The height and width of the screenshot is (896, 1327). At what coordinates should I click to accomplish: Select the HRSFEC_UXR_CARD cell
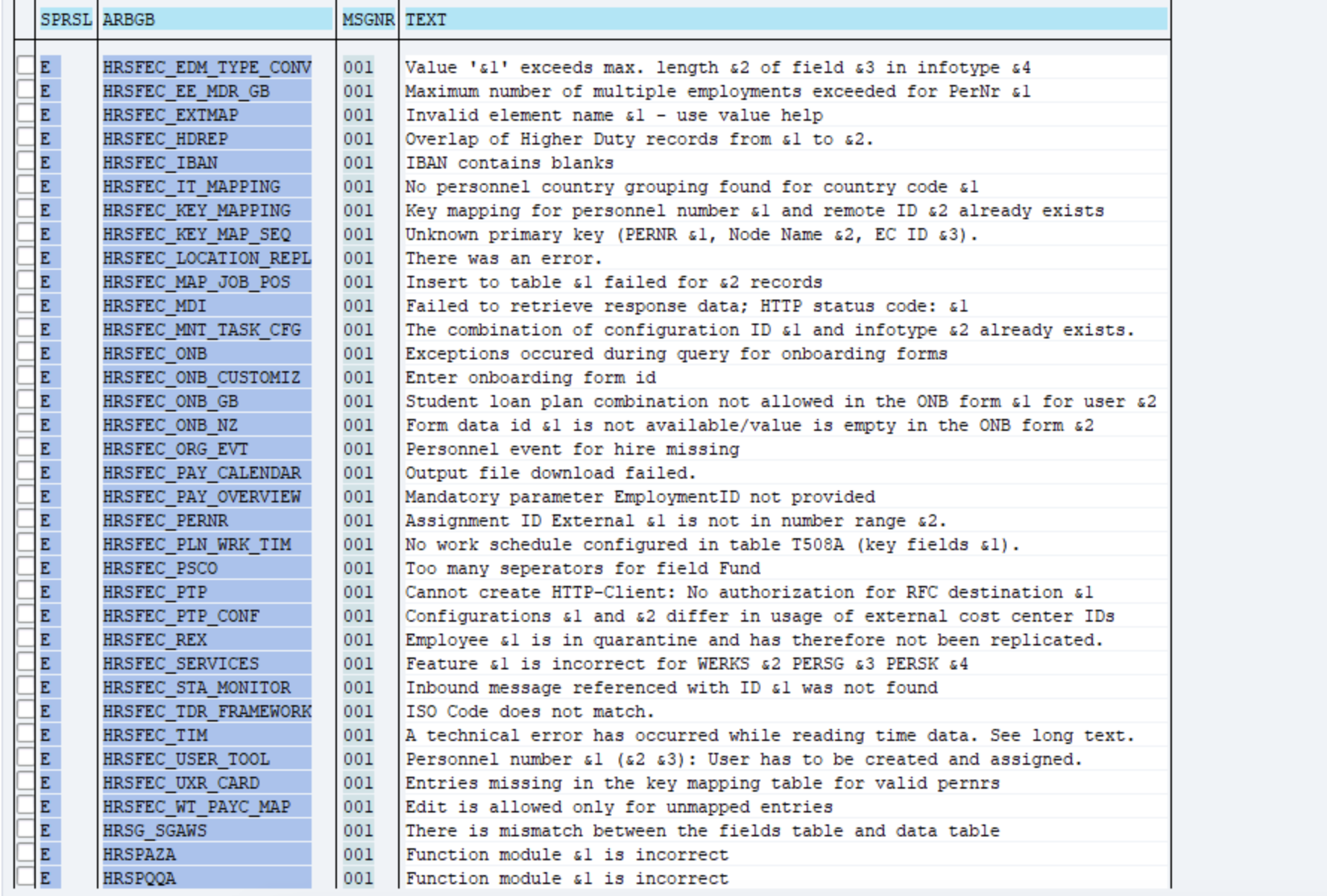click(x=207, y=783)
